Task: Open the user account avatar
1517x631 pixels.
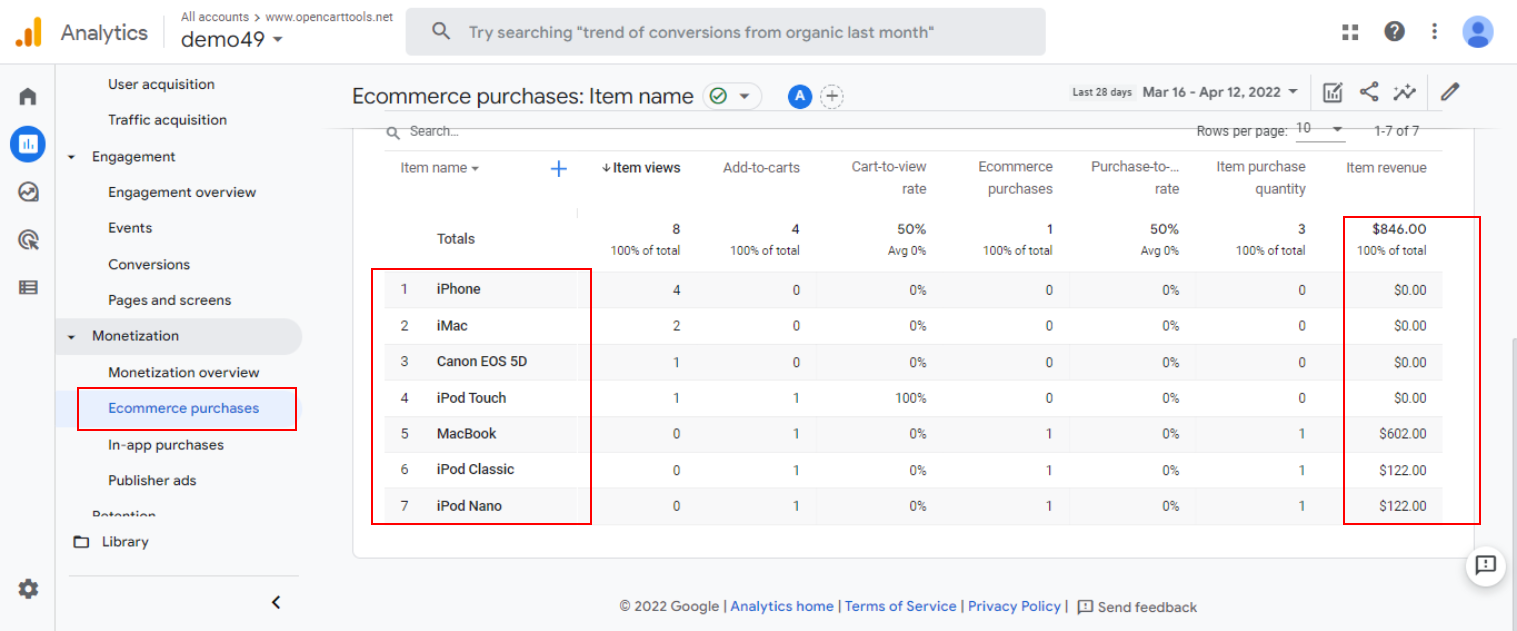Action: (x=1477, y=32)
